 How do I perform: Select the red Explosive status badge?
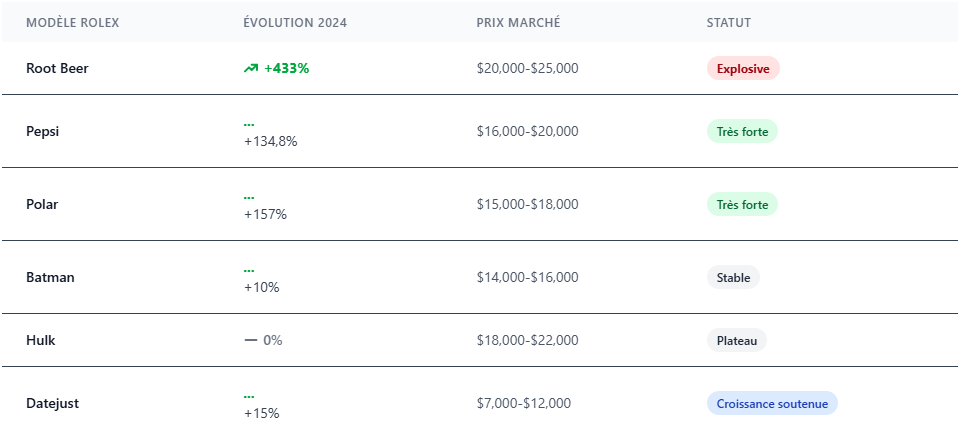coord(742,68)
